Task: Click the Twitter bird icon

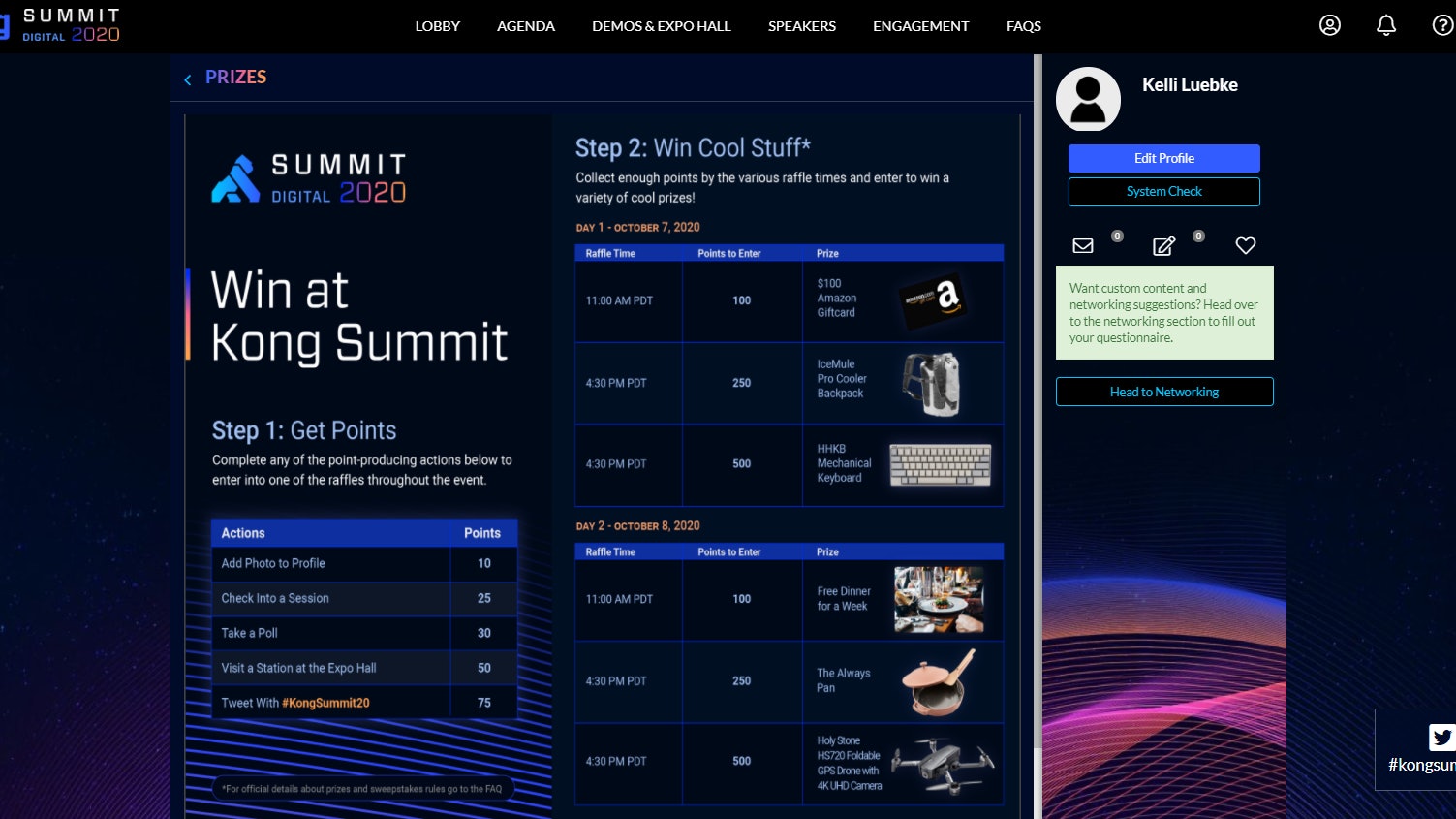Action: 1441,738
